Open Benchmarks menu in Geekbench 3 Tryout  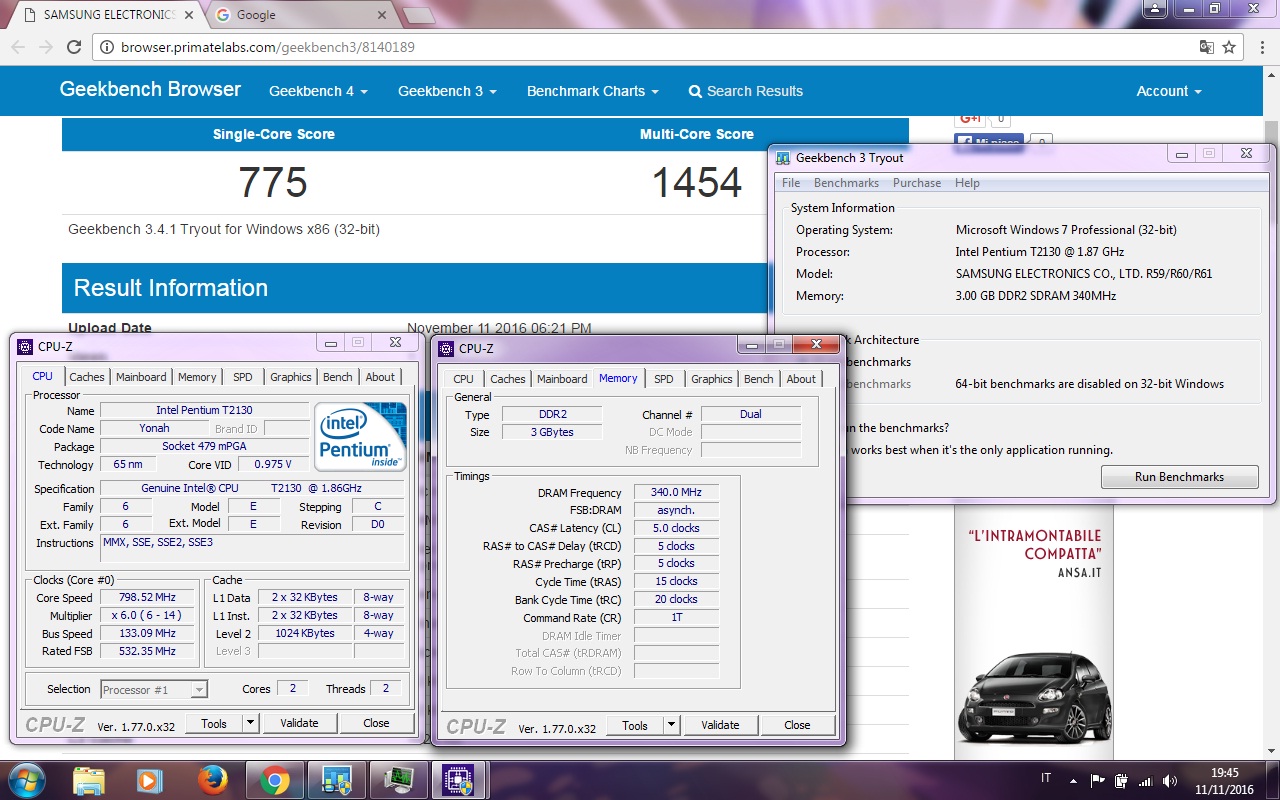click(x=846, y=183)
